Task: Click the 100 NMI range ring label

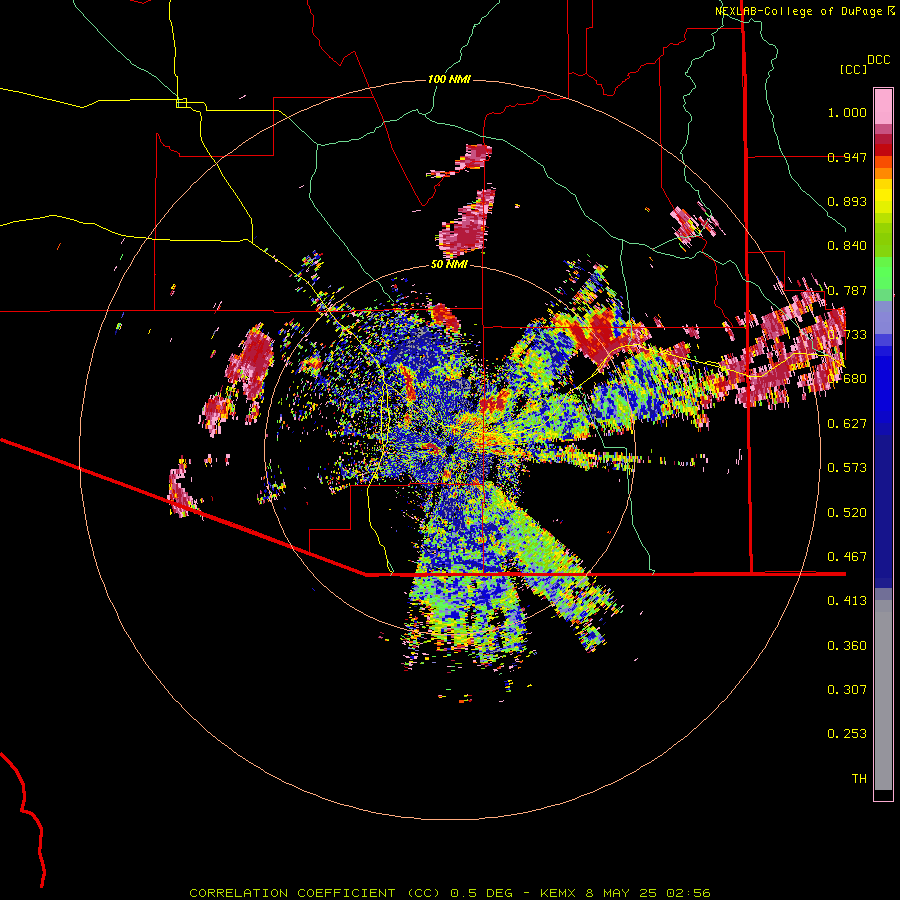Action: 449,79
